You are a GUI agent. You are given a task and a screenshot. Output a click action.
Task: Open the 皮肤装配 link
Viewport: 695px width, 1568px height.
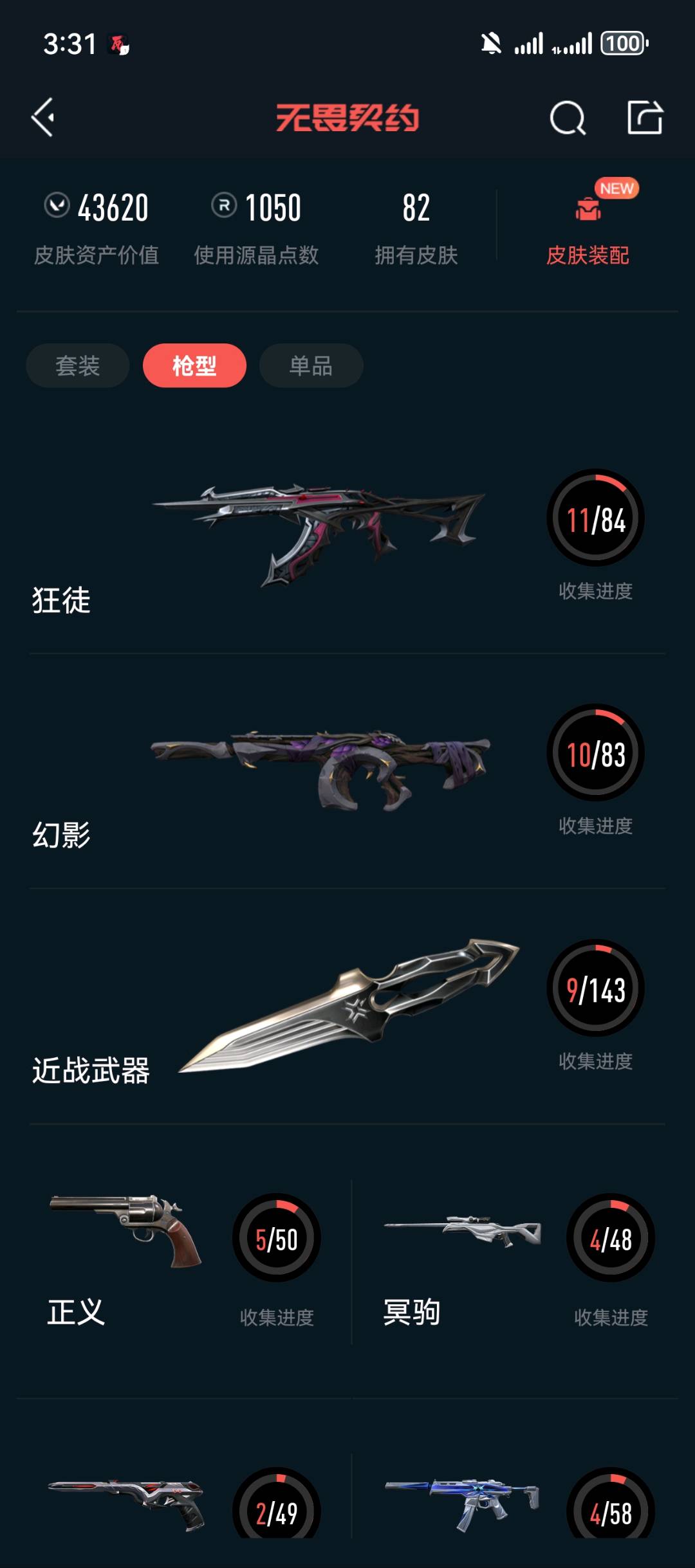pos(588,255)
